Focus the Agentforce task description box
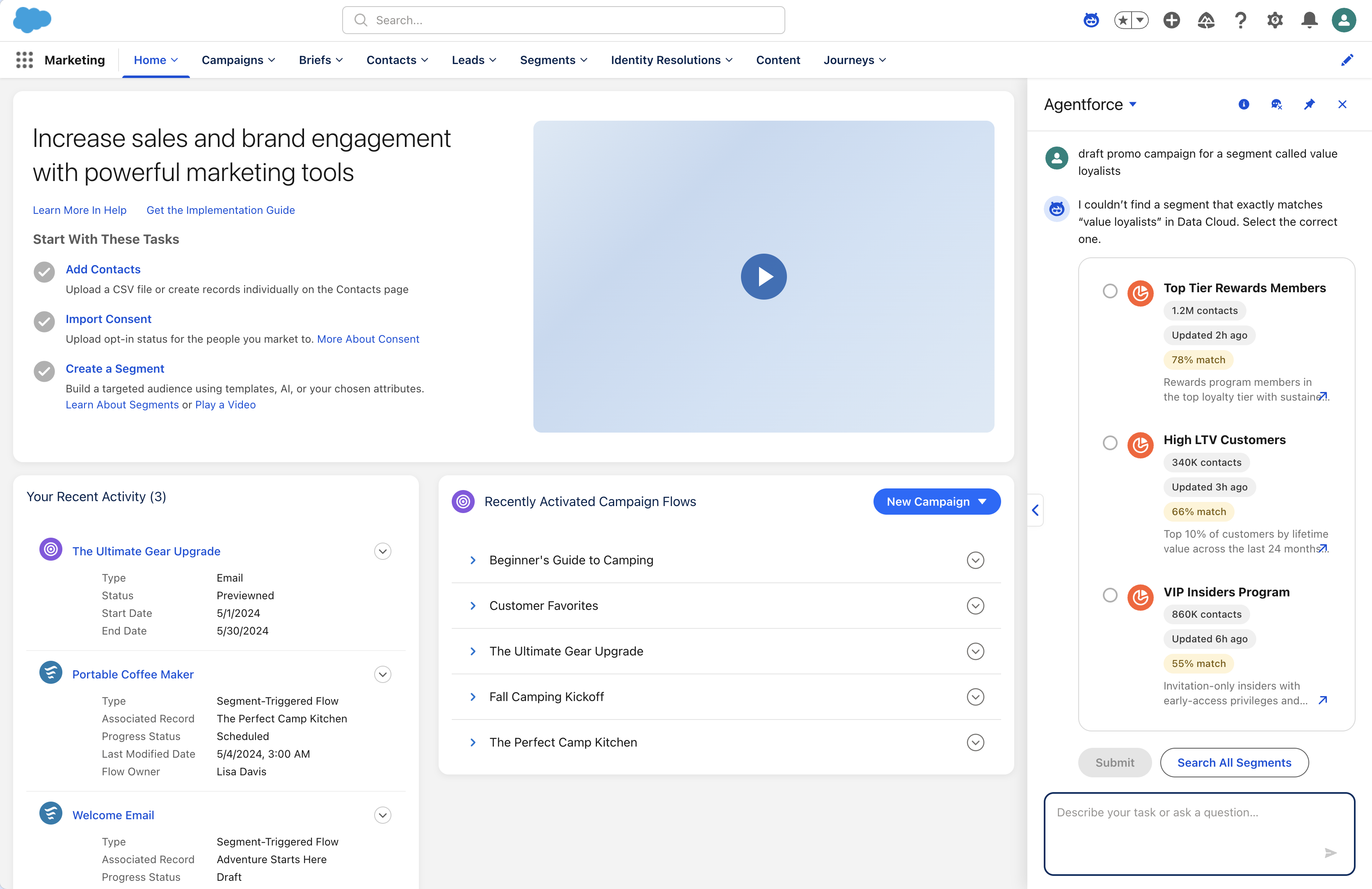The width and height of the screenshot is (1372, 889). click(1199, 834)
